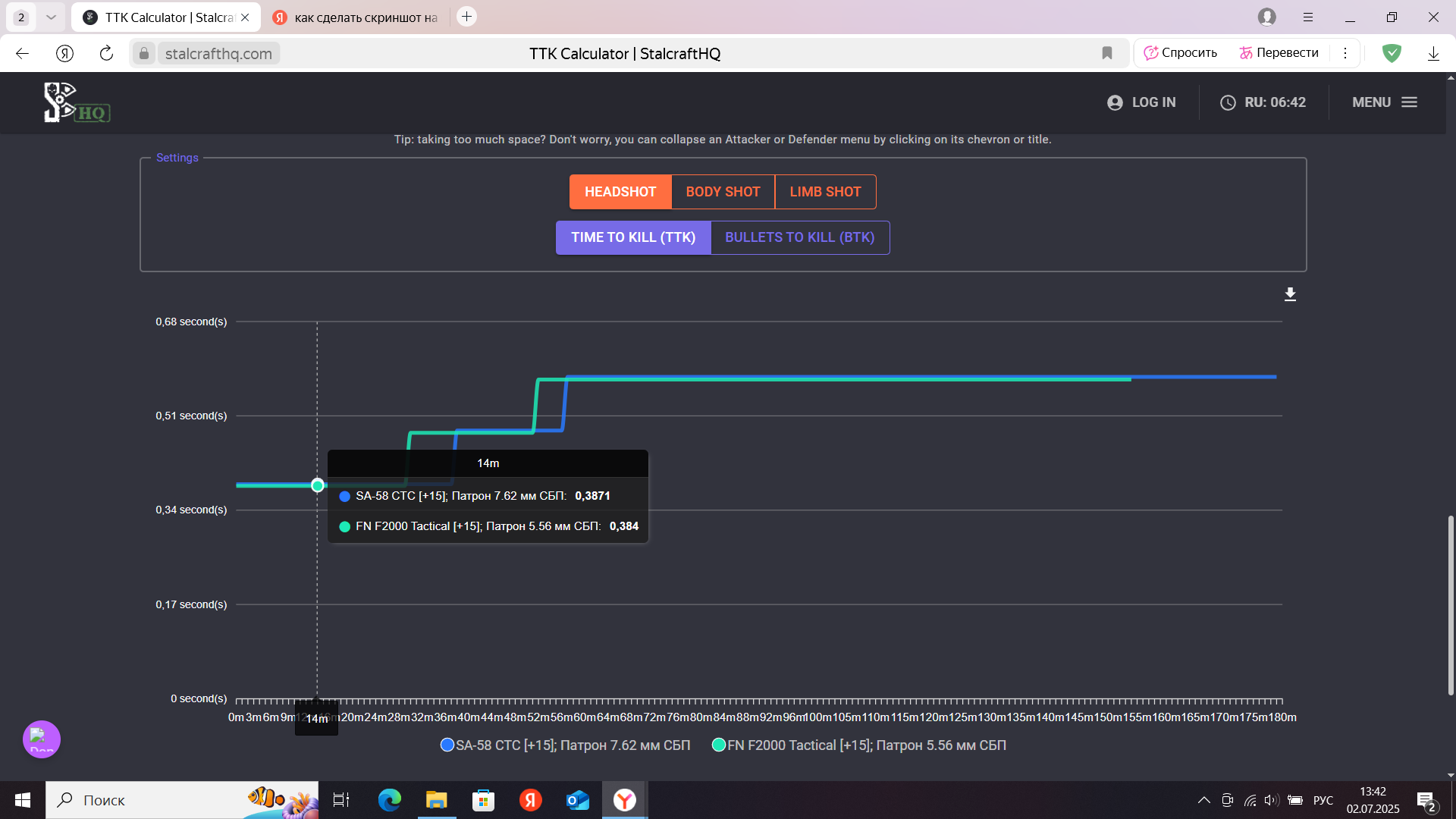This screenshot has height=819, width=1456.
Task: Show hidden system tray icons
Action: (1203, 800)
